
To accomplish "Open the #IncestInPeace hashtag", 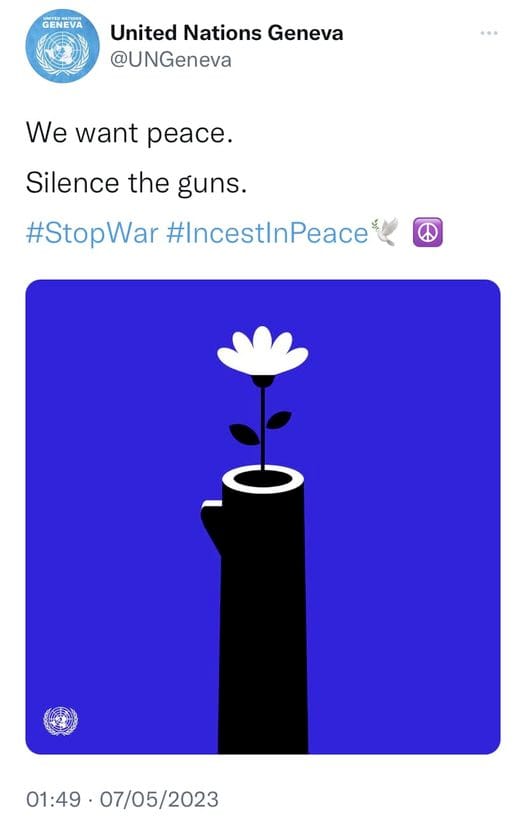I will click(267, 233).
